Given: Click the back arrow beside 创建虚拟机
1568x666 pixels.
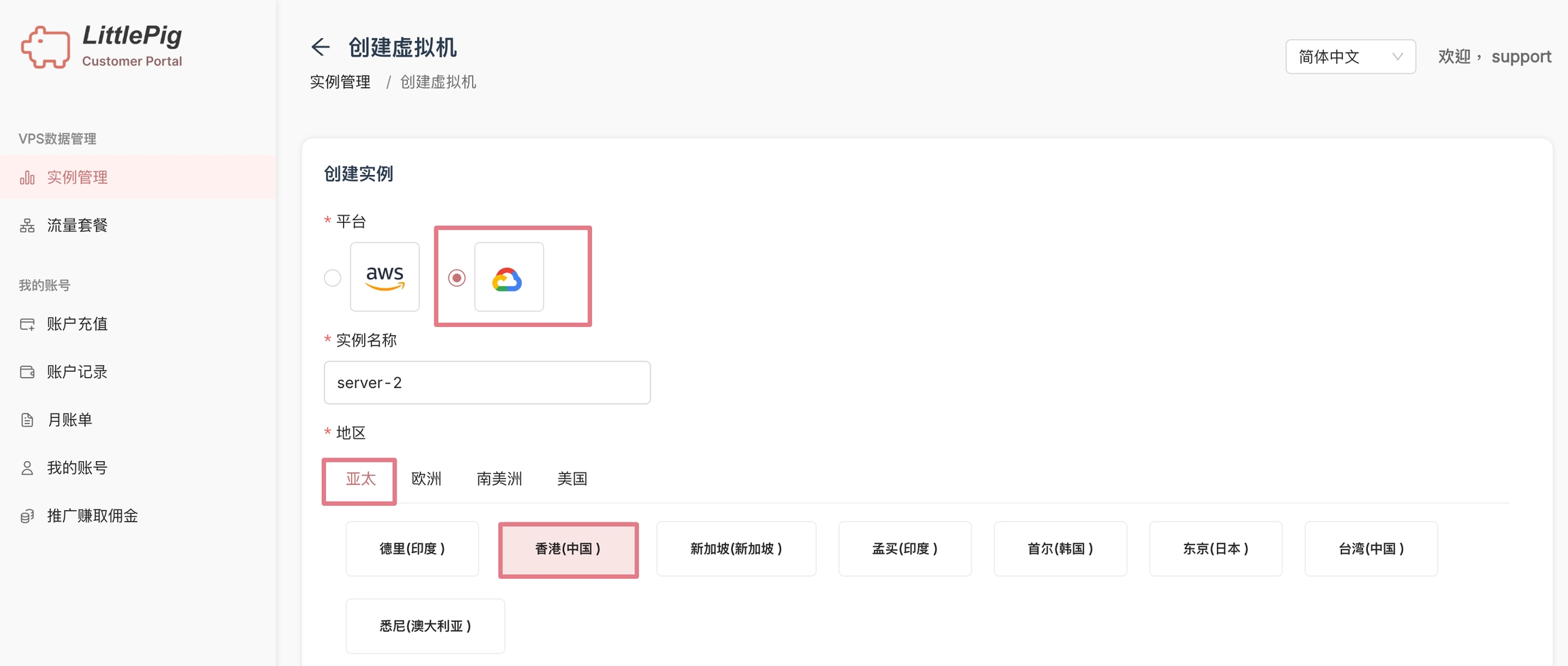Looking at the screenshot, I should (320, 47).
